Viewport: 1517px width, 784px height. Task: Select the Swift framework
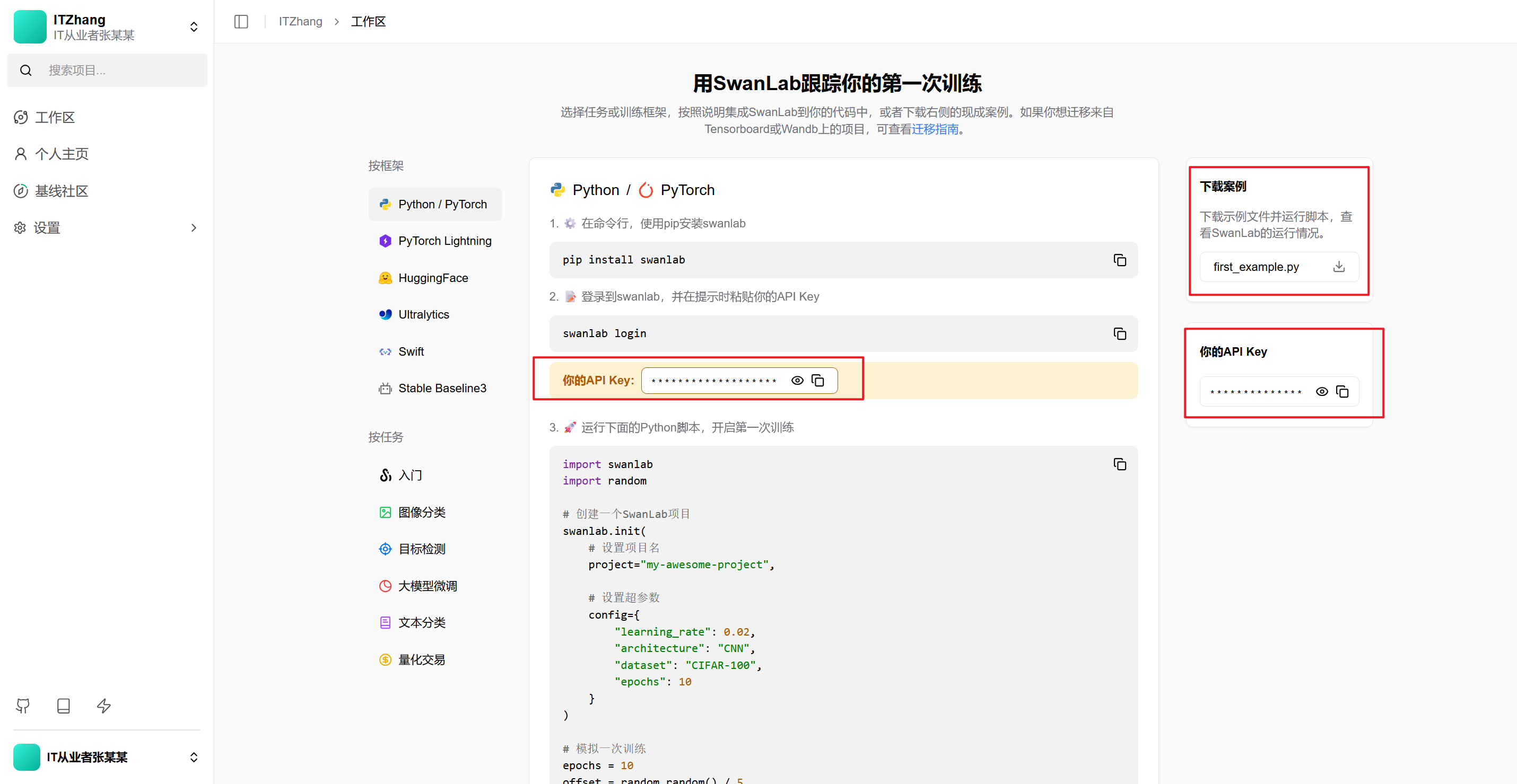coord(434,351)
